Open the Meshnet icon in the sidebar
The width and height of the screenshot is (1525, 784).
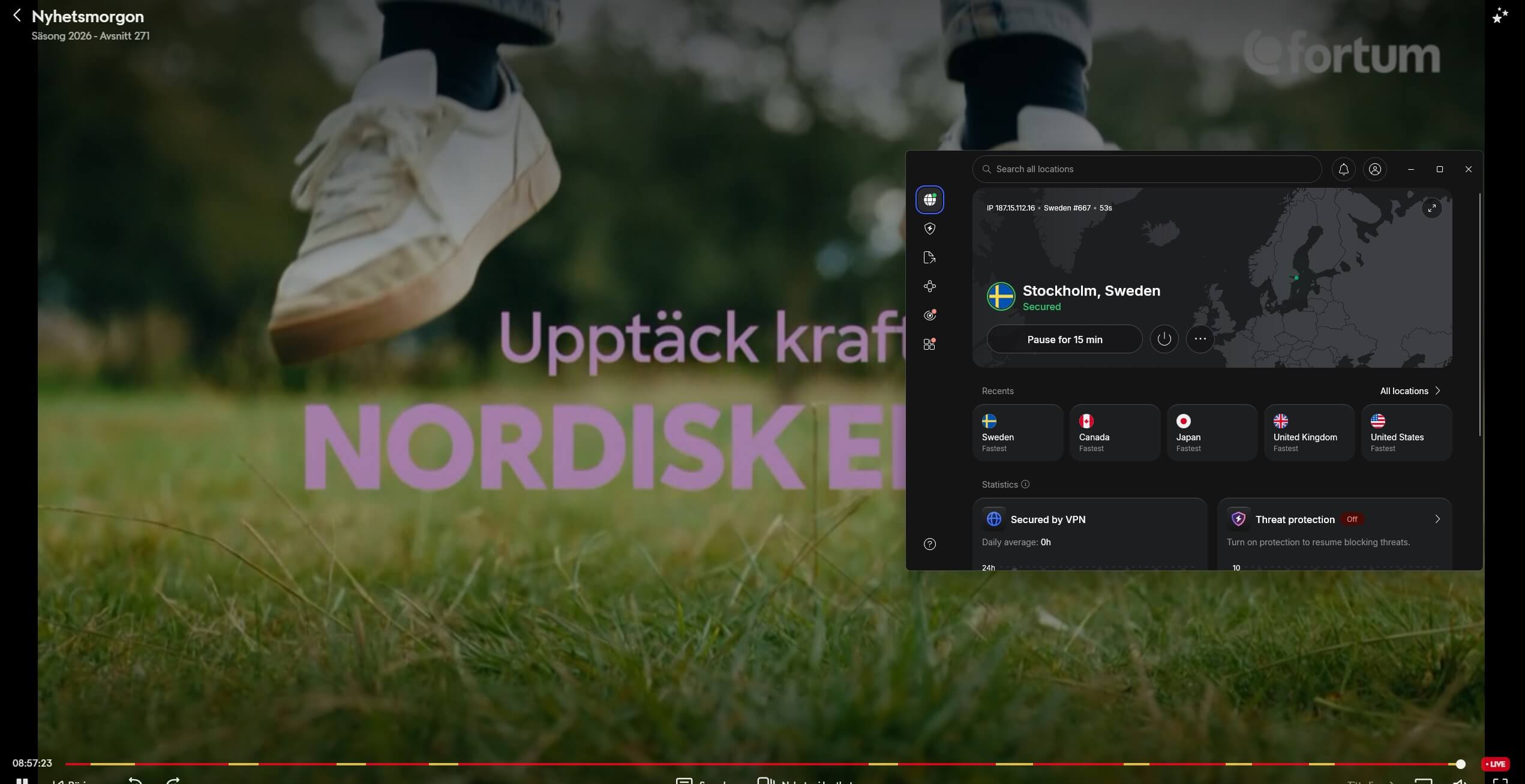(x=929, y=286)
